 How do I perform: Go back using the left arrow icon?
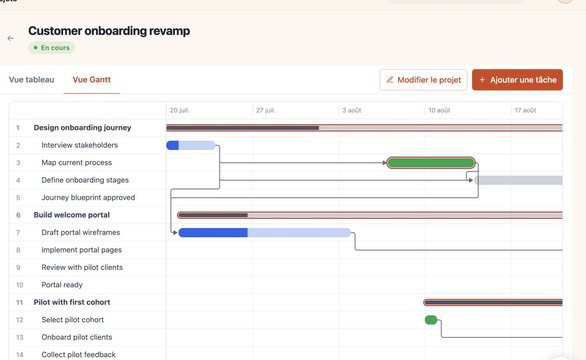(10, 38)
